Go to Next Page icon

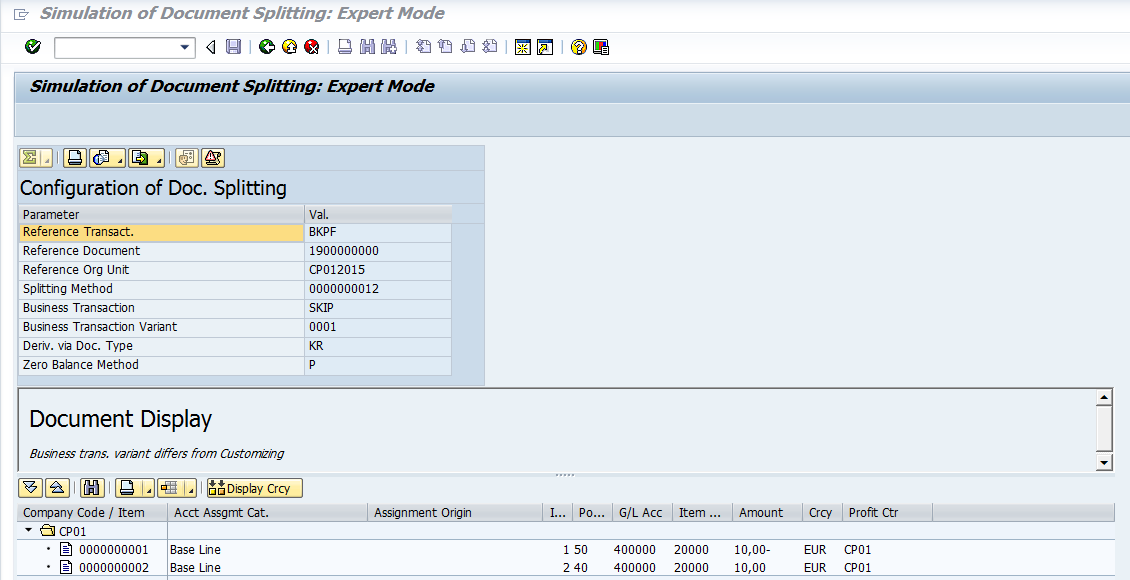pos(468,47)
